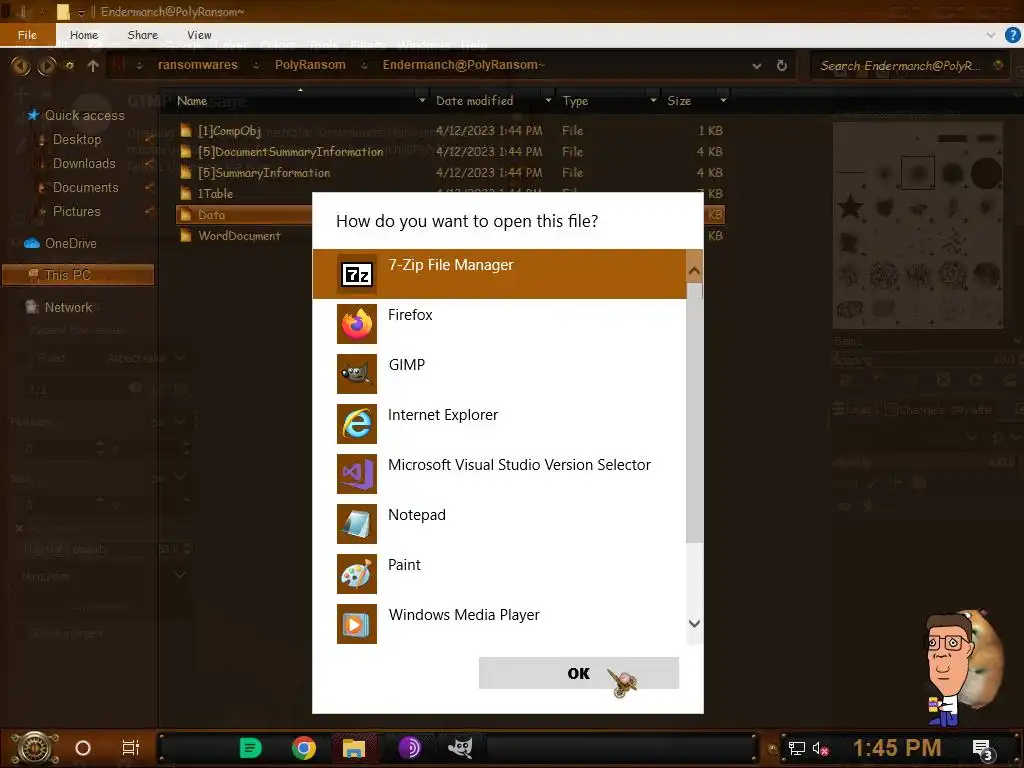Pick the GIMP icon in open-with list
The width and height of the screenshot is (1024, 768).
[357, 374]
